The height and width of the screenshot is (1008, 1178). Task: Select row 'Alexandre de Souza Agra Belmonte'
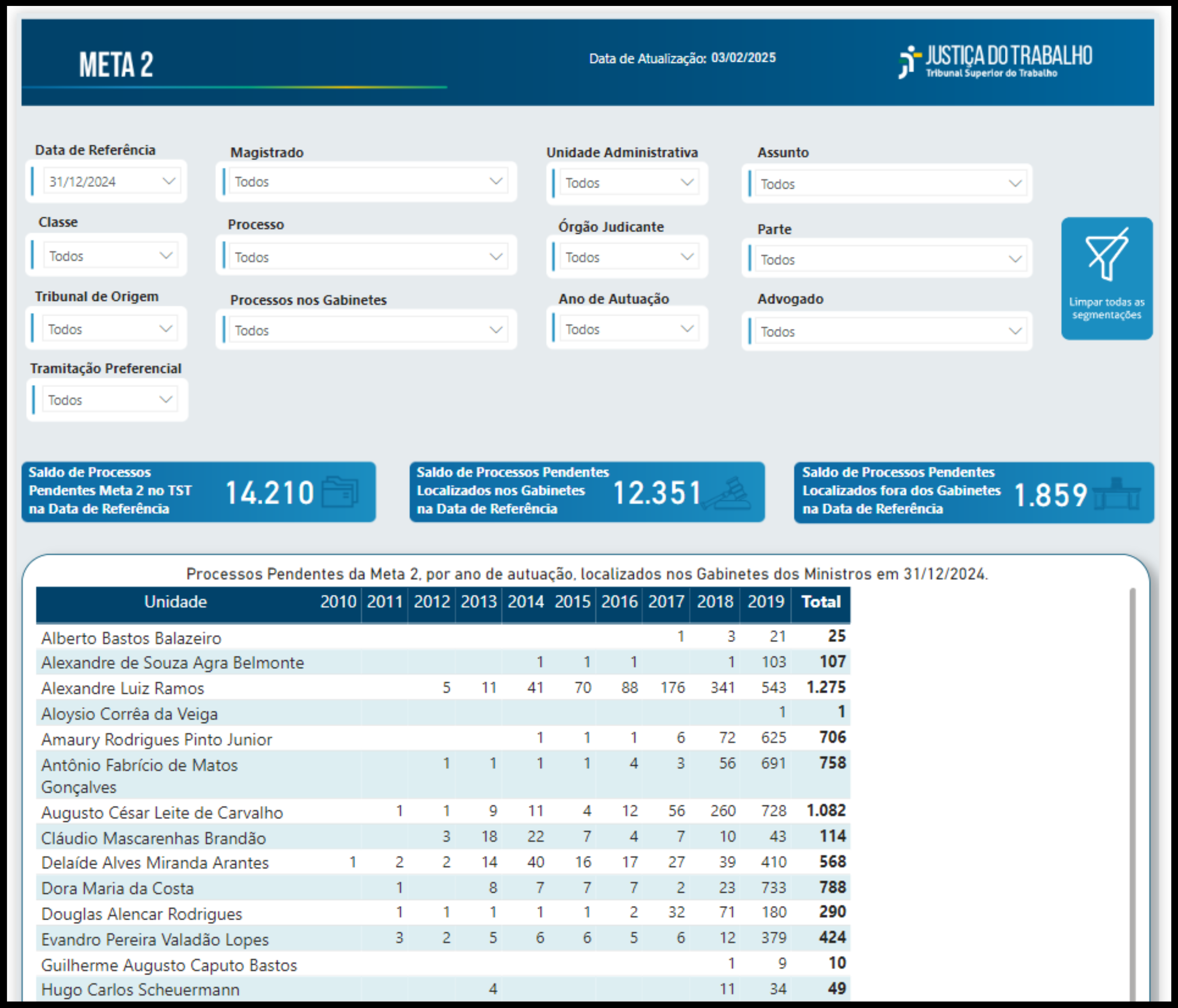point(443,662)
